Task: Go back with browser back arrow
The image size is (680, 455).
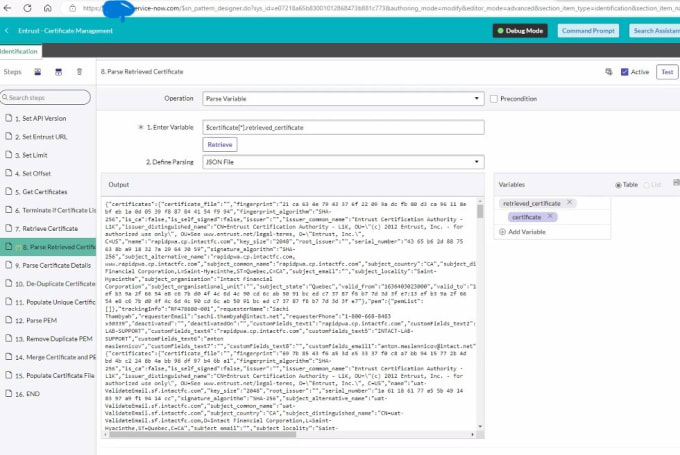Action: (x=7, y=8)
